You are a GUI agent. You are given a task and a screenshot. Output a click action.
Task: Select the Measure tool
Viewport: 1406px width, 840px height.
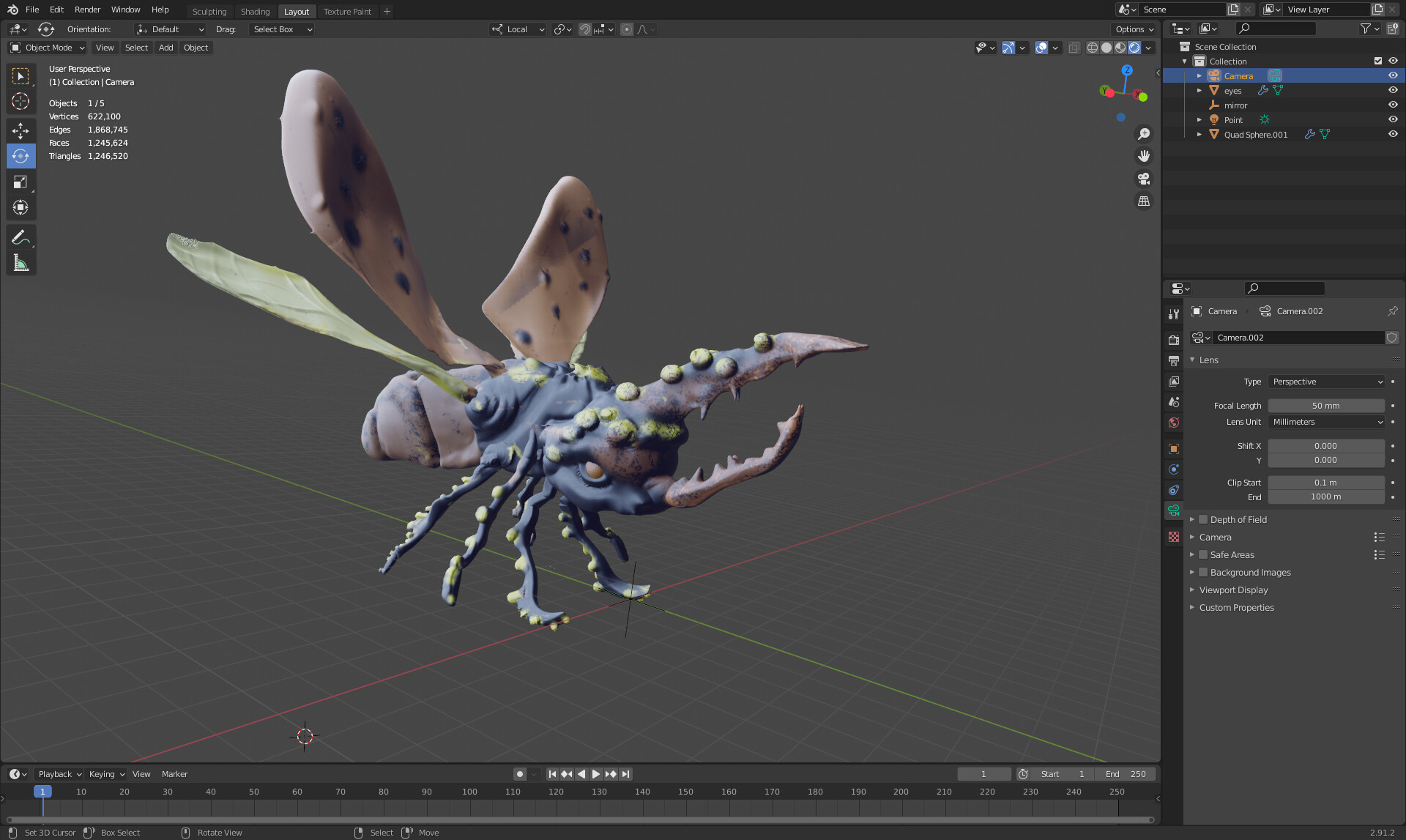(x=21, y=261)
